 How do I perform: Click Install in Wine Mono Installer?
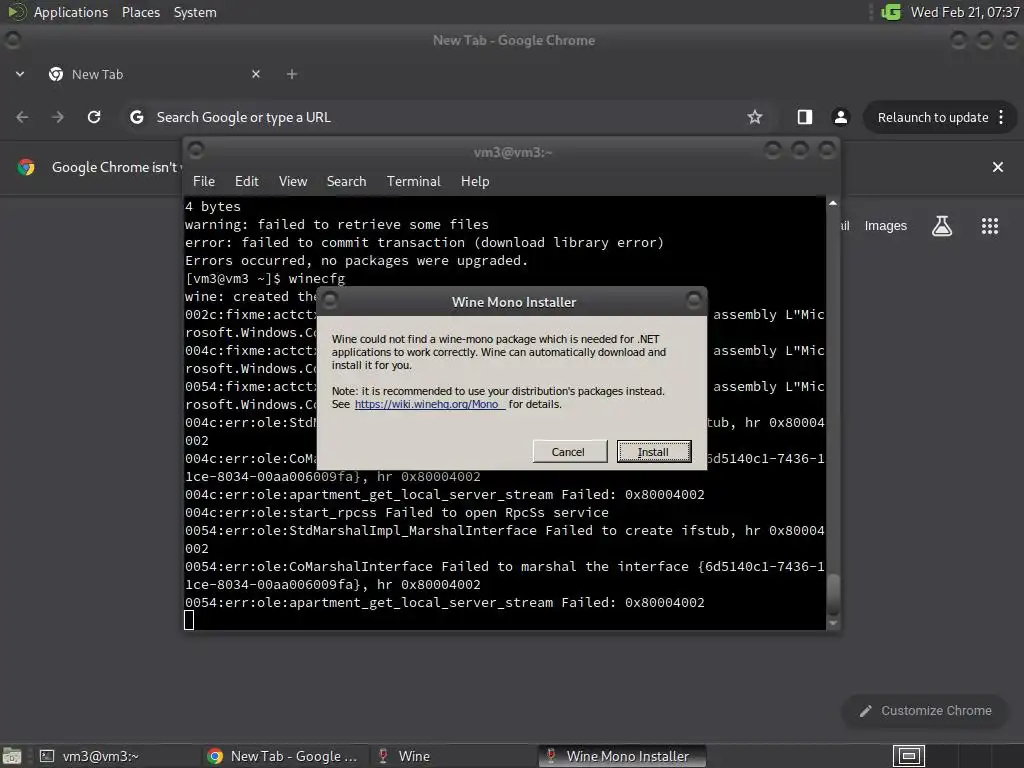(x=654, y=451)
